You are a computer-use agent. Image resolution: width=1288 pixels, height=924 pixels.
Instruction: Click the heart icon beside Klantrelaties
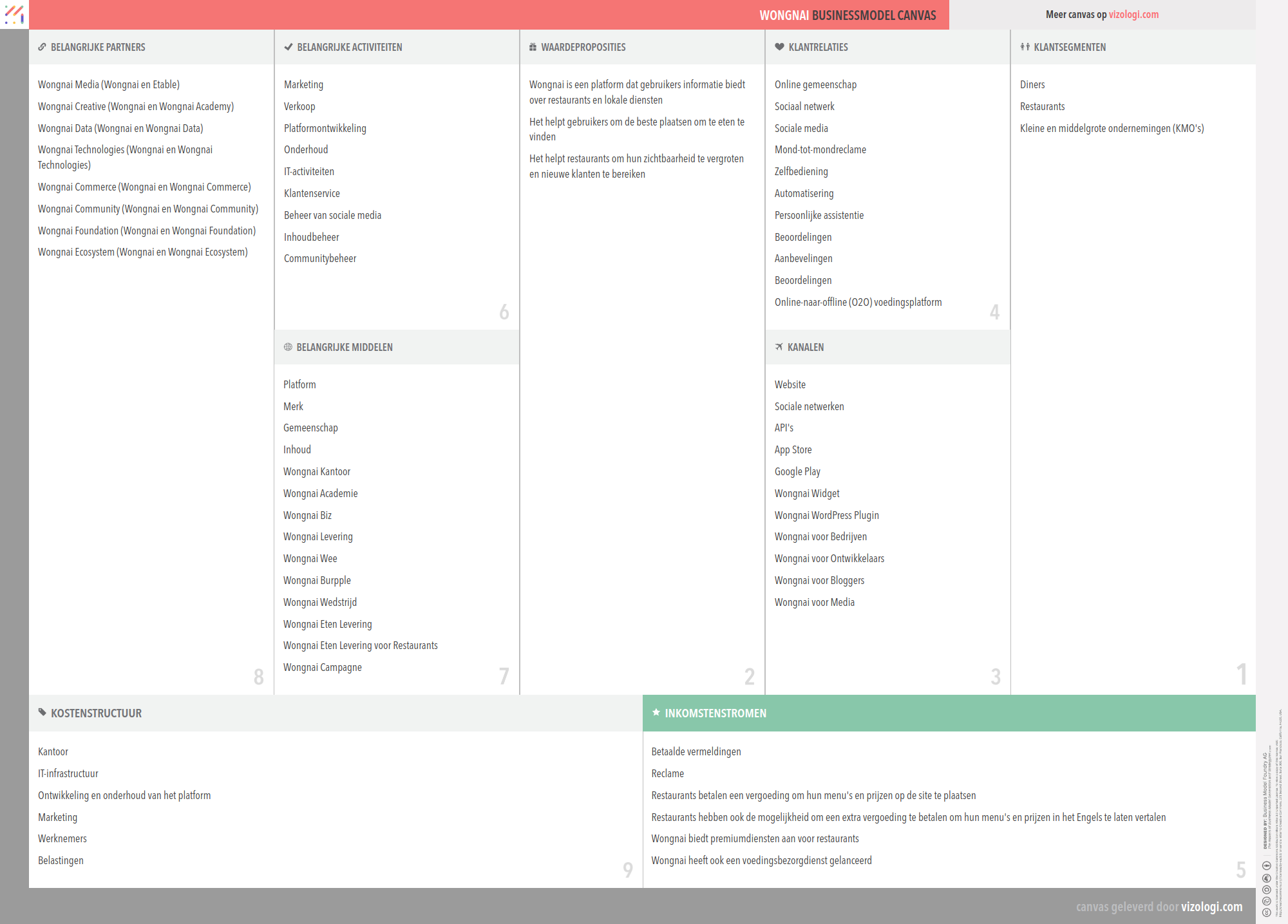click(x=779, y=47)
